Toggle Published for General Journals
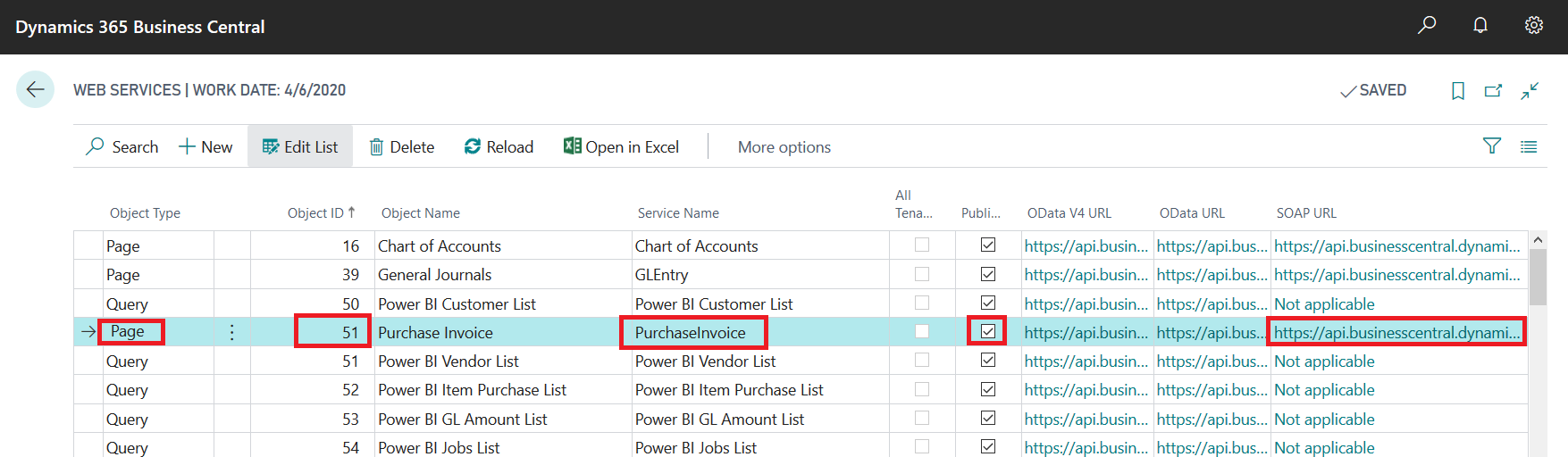 pyautogui.click(x=988, y=274)
